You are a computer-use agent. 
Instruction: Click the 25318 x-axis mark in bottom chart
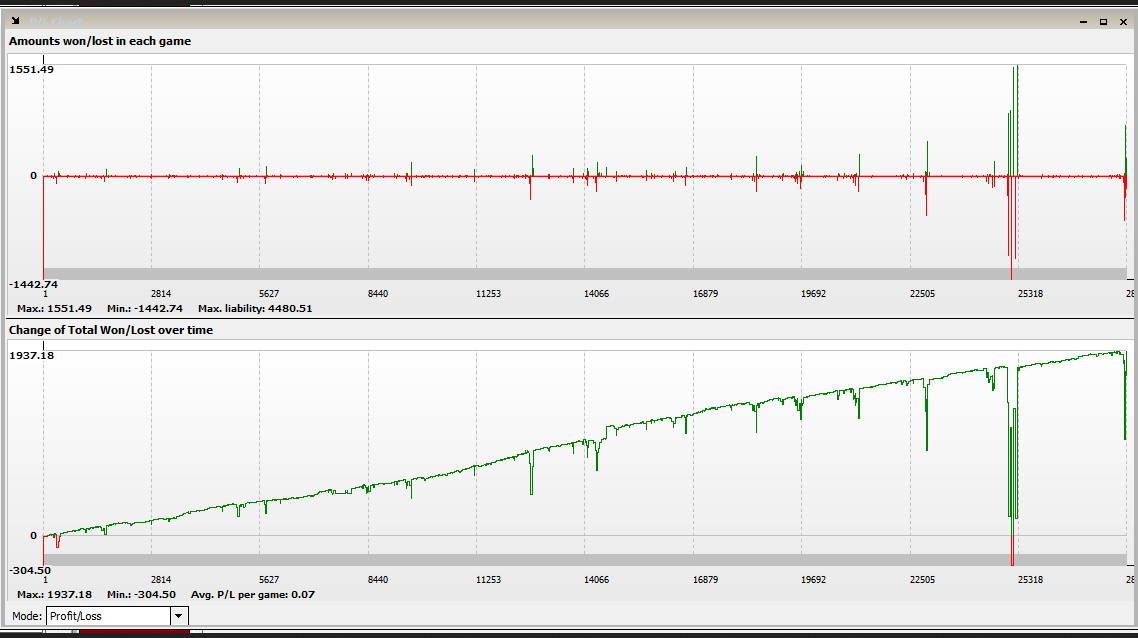pyautogui.click(x=1030, y=580)
